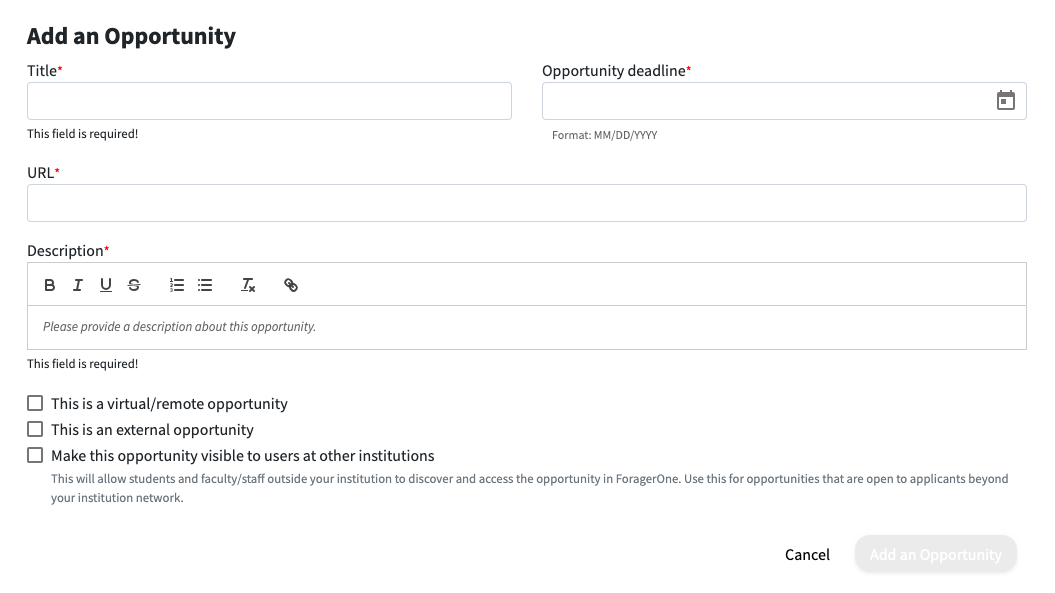Focus the Opportunity deadline date field
This screenshot has height=593, width=1055.
point(767,101)
